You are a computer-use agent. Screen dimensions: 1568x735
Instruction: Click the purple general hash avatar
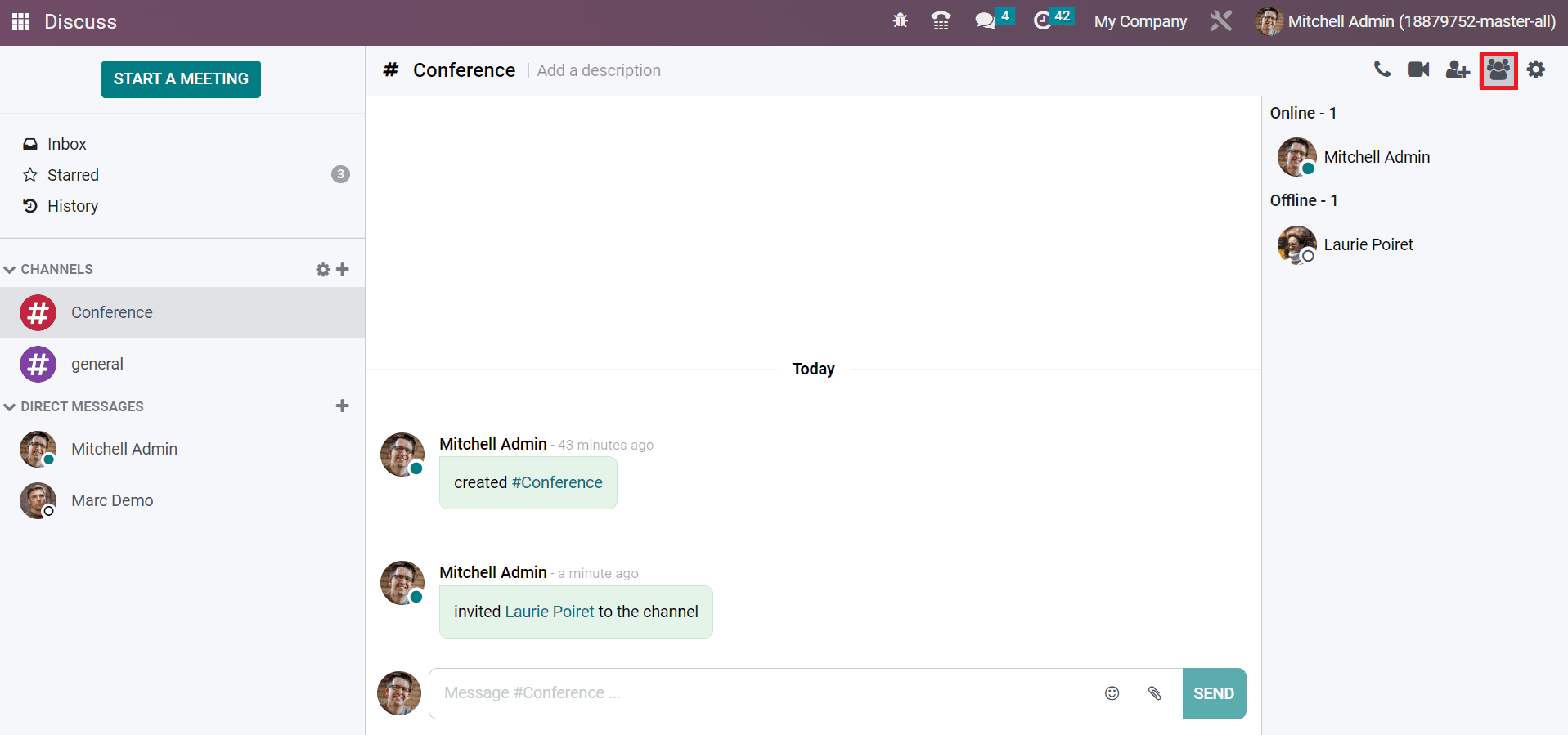coord(38,364)
